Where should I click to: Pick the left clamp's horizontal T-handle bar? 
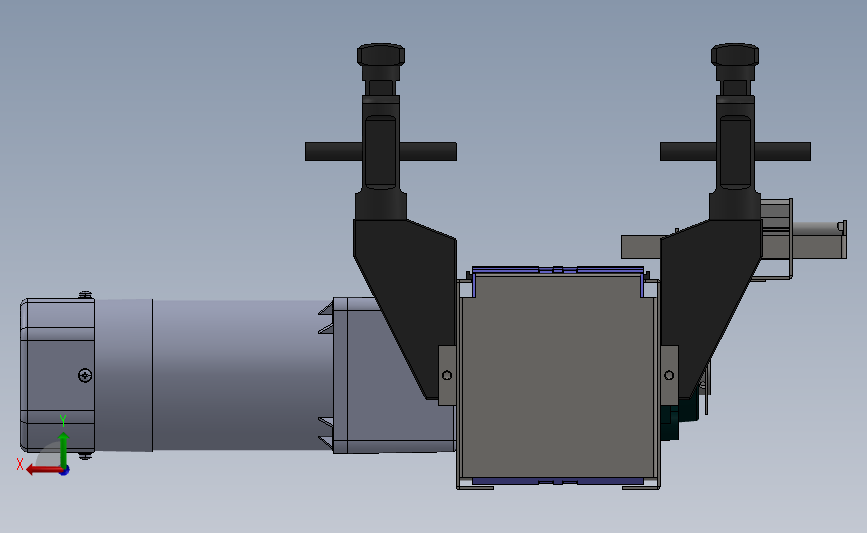click(381, 151)
